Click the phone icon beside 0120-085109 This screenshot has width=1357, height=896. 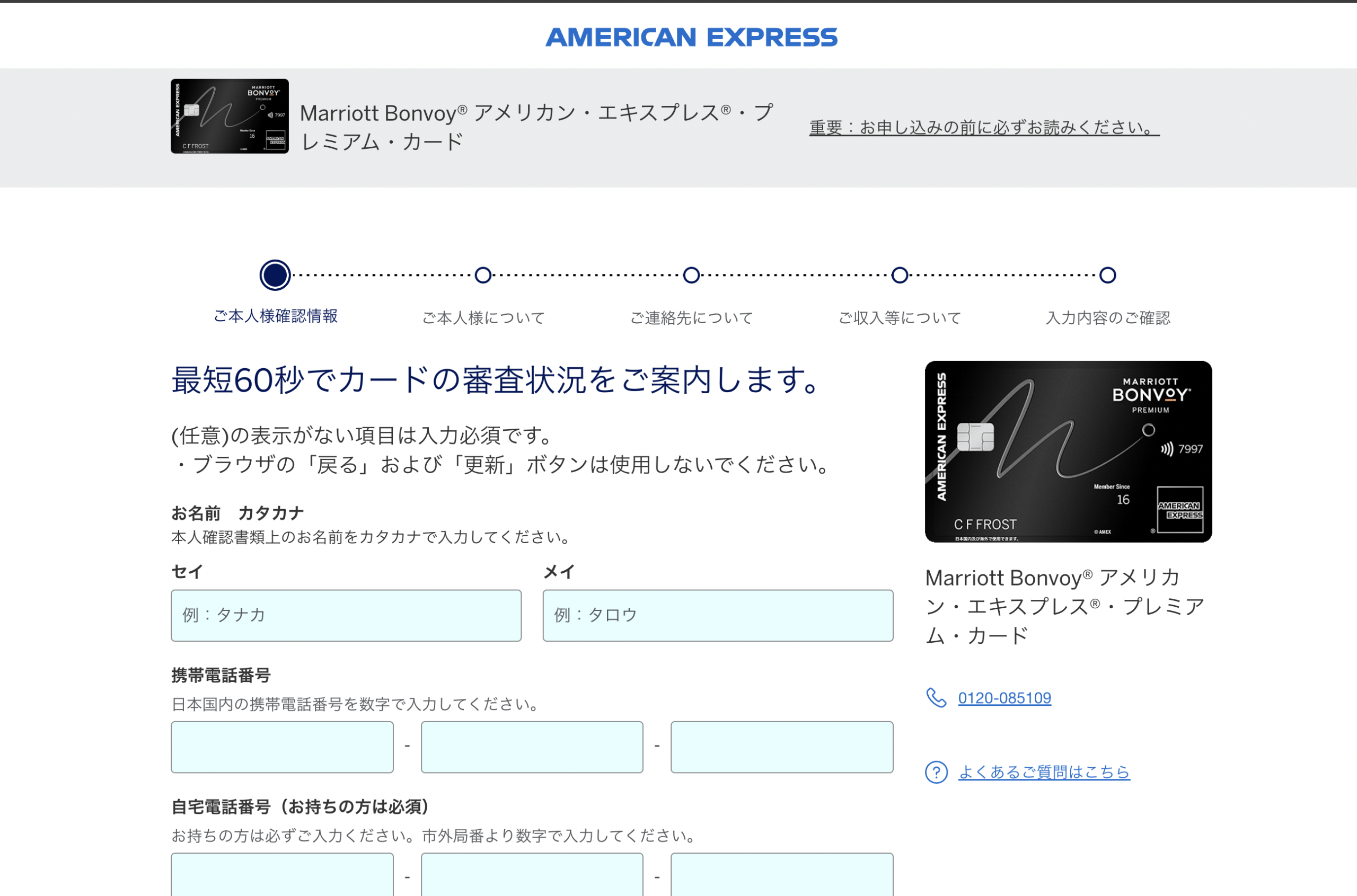(936, 698)
